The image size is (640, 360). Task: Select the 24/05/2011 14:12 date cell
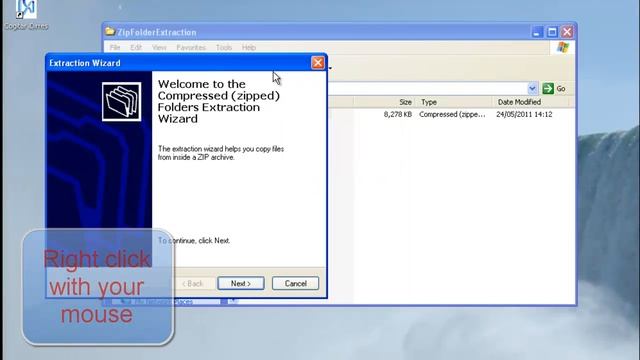pyautogui.click(x=524, y=114)
